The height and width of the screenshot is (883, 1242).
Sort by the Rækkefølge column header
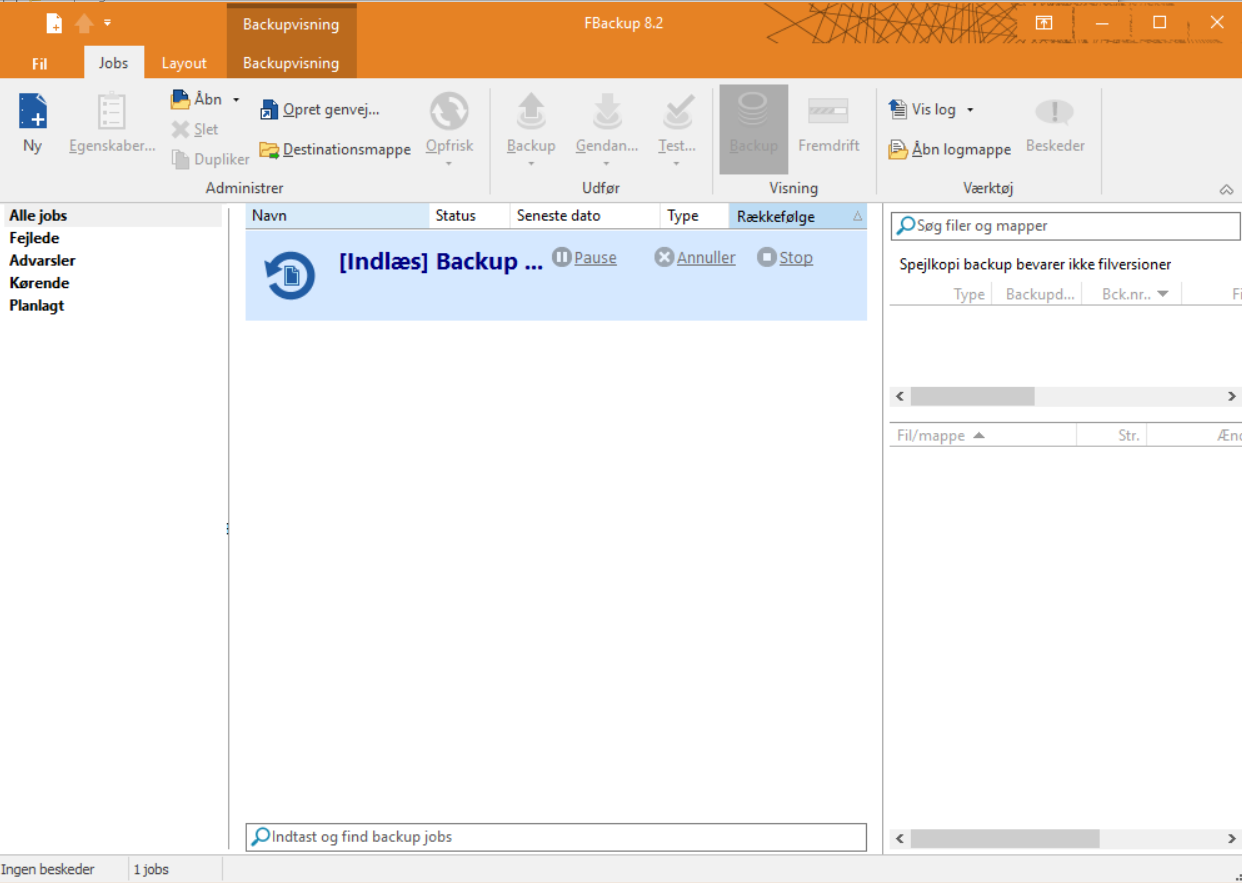pyautogui.click(x=798, y=216)
